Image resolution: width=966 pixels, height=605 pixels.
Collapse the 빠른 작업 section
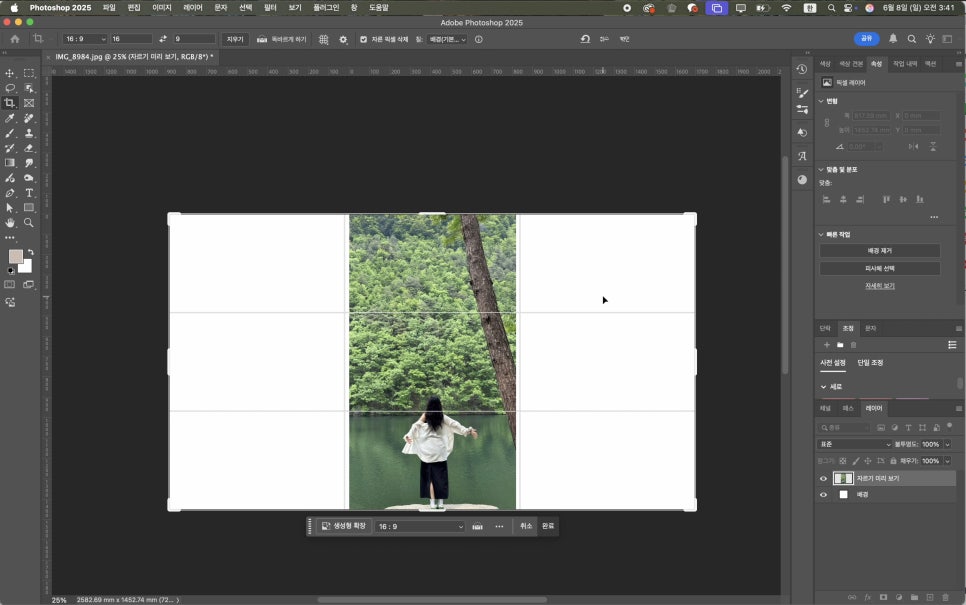(821, 235)
